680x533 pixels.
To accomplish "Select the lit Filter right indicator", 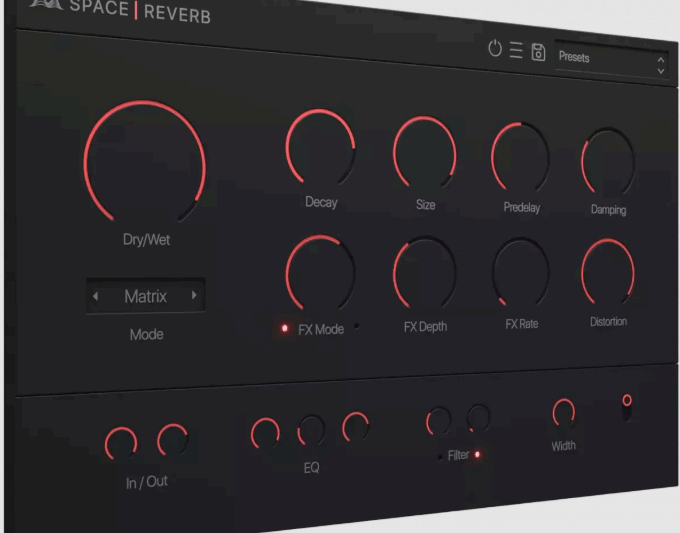I will click(477, 454).
